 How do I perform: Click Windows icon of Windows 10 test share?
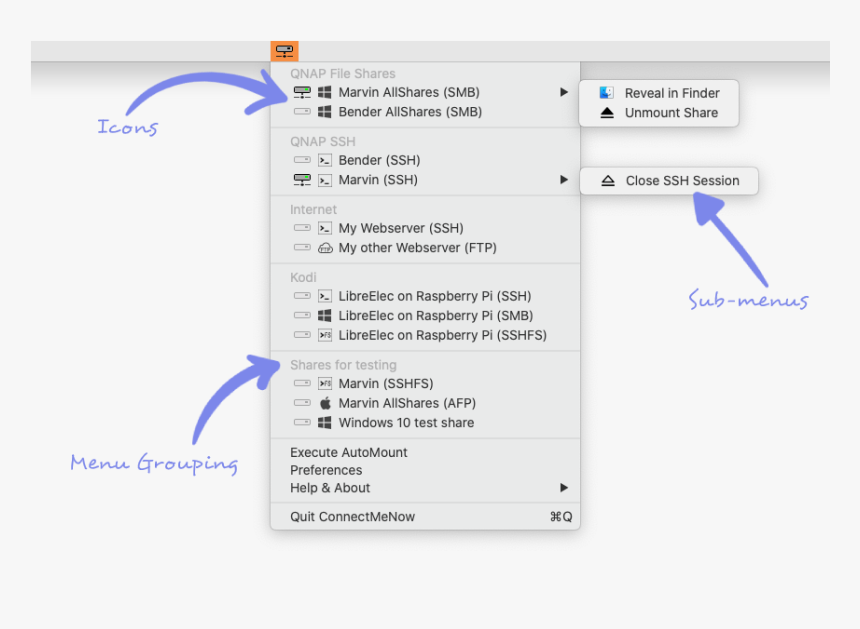tap(325, 423)
